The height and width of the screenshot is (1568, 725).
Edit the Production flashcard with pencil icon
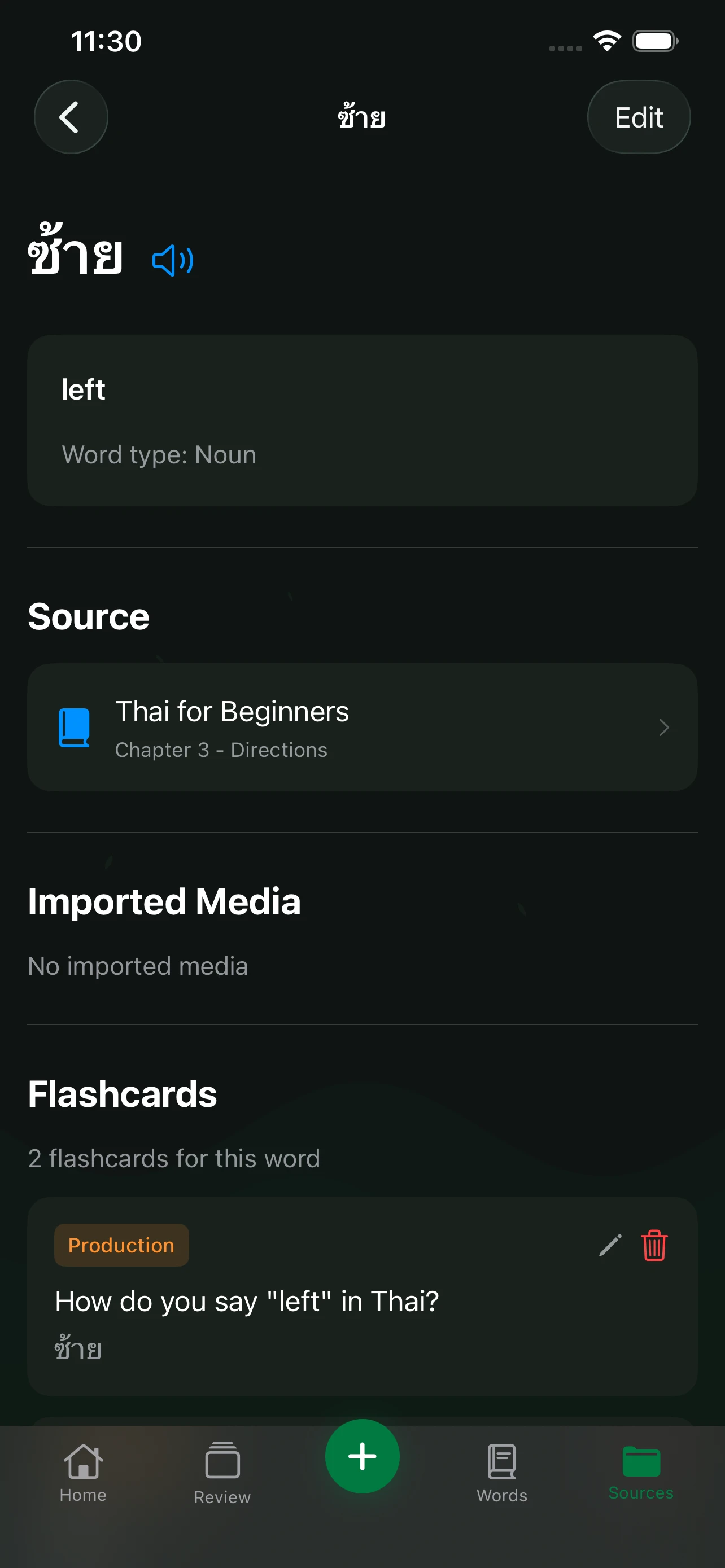pos(610,1245)
